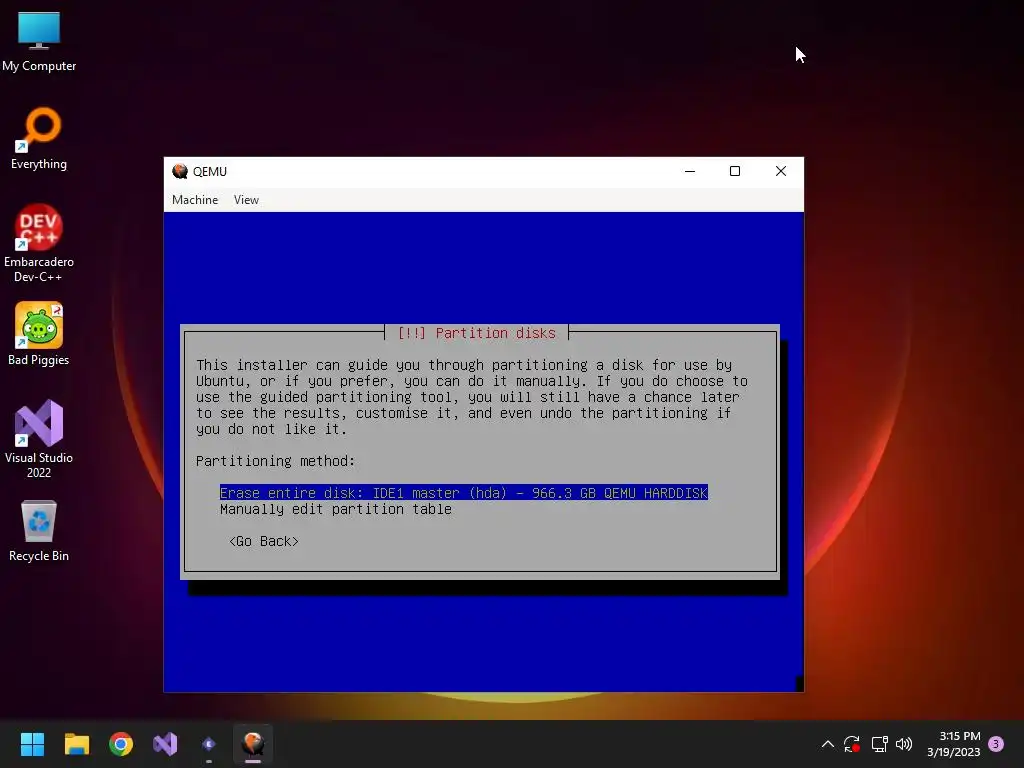Maximize the QEMU window
This screenshot has height=768, width=1024.
pos(735,171)
